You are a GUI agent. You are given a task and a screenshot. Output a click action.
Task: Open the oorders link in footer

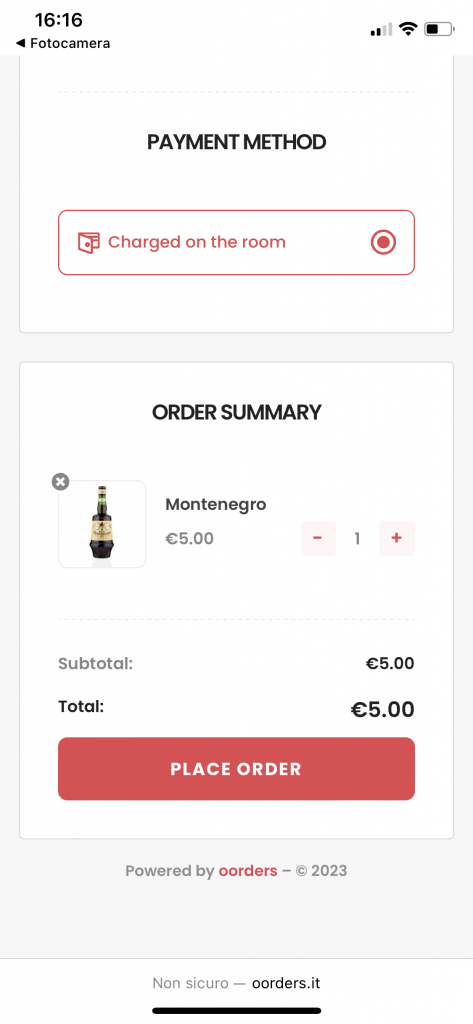(x=248, y=871)
